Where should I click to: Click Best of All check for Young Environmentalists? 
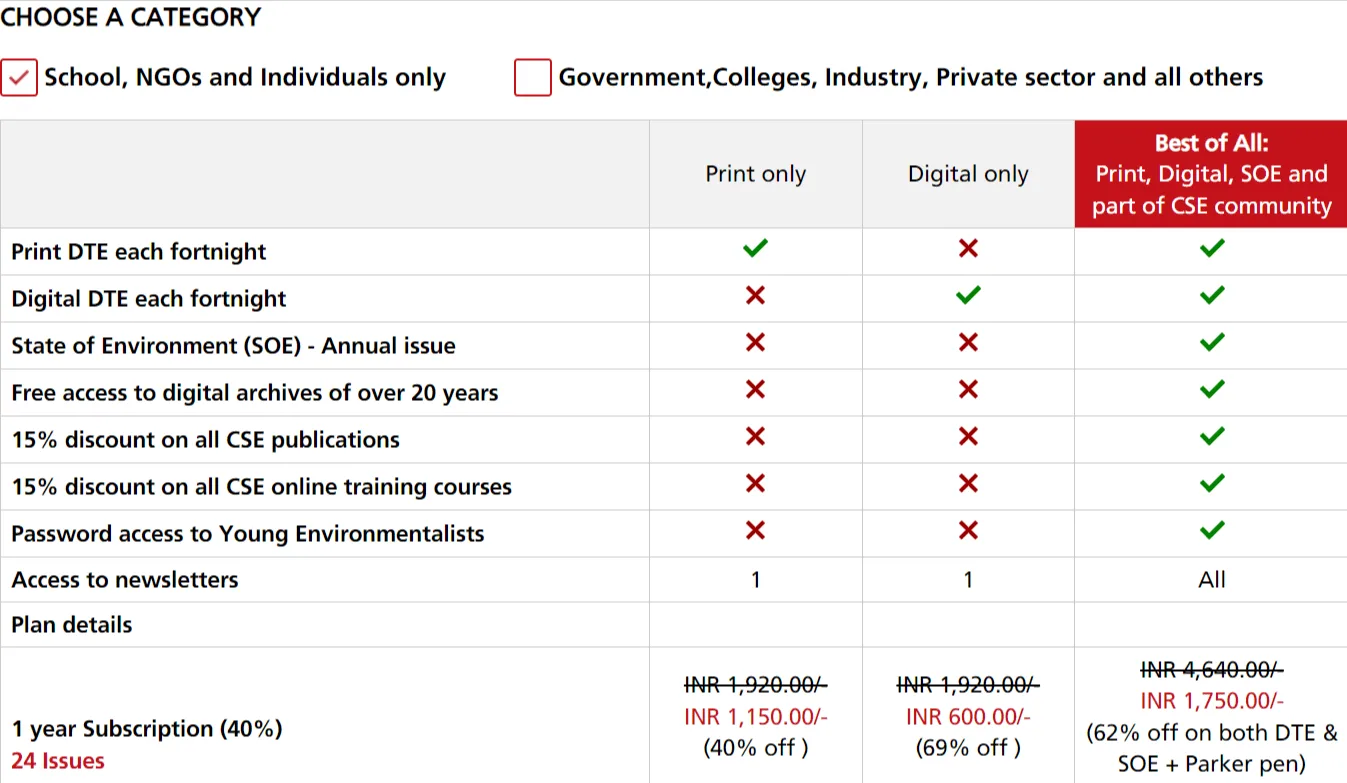click(1212, 530)
